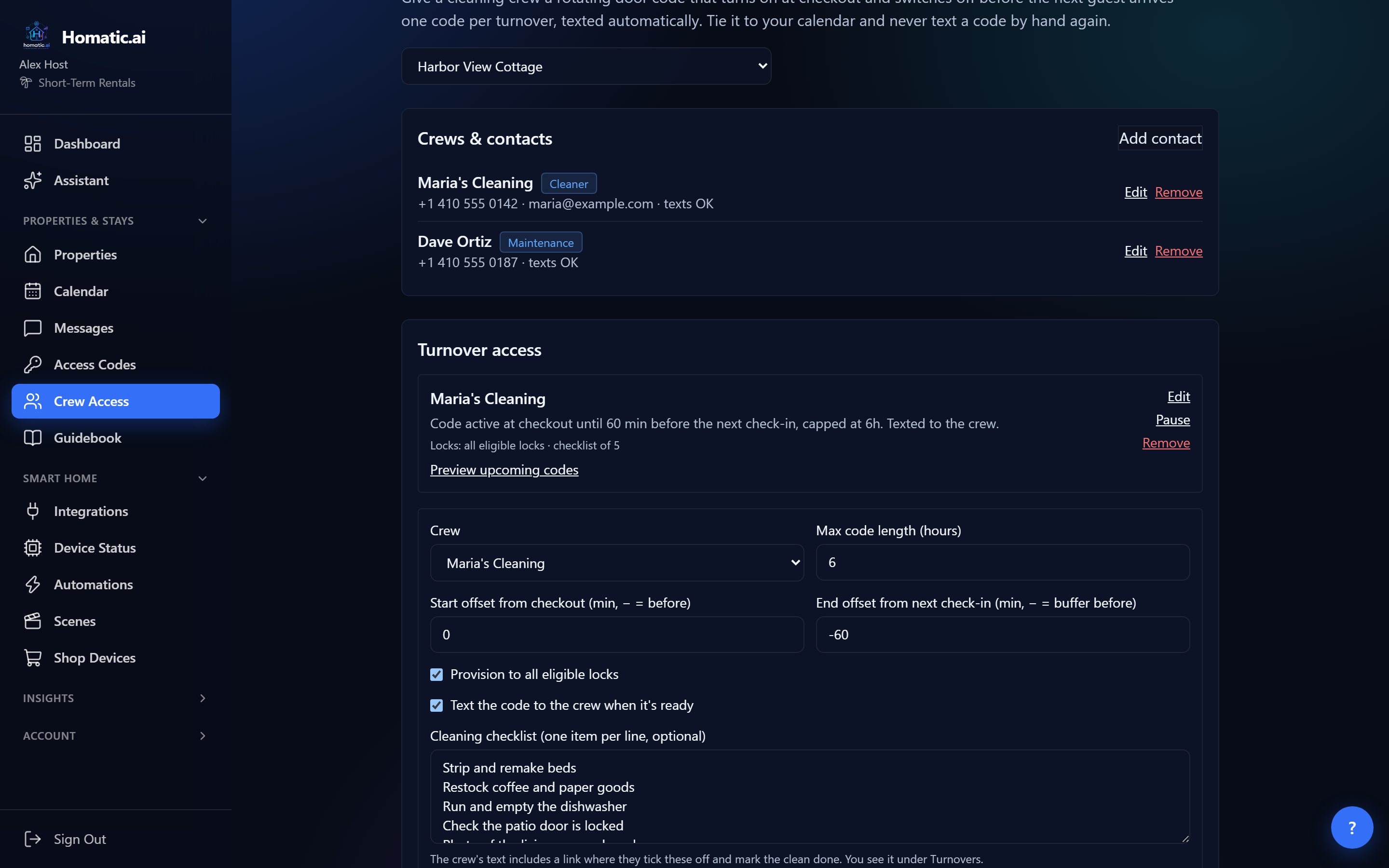The width and height of the screenshot is (1389, 868).
Task: Click into the Cleaning checklist textarea
Action: (x=810, y=796)
